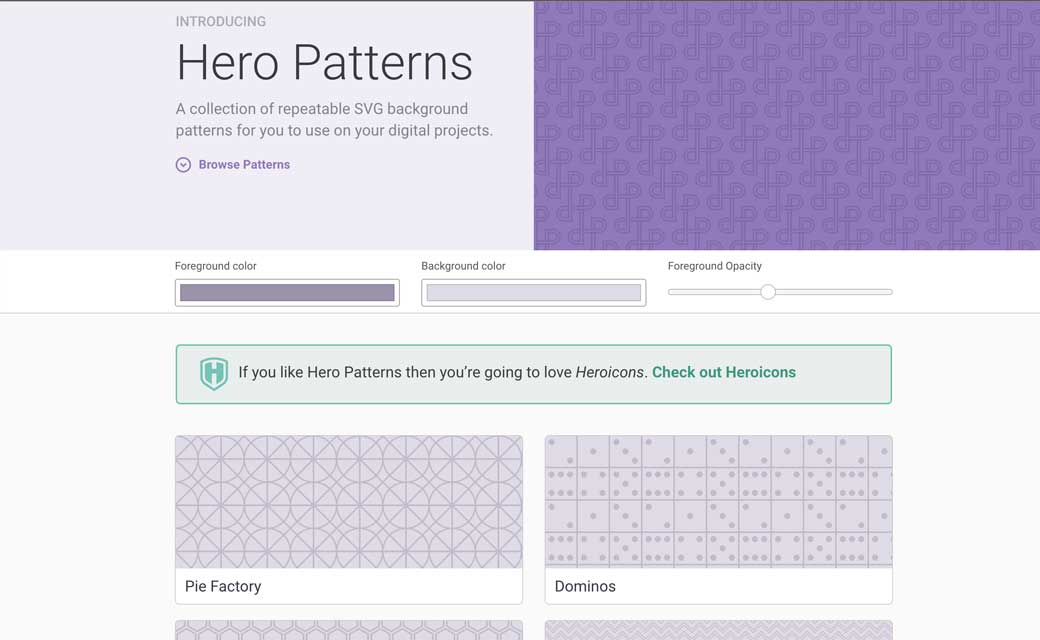Click the Foreground Opacity slider handle
Image resolution: width=1040 pixels, height=640 pixels.
coord(768,292)
